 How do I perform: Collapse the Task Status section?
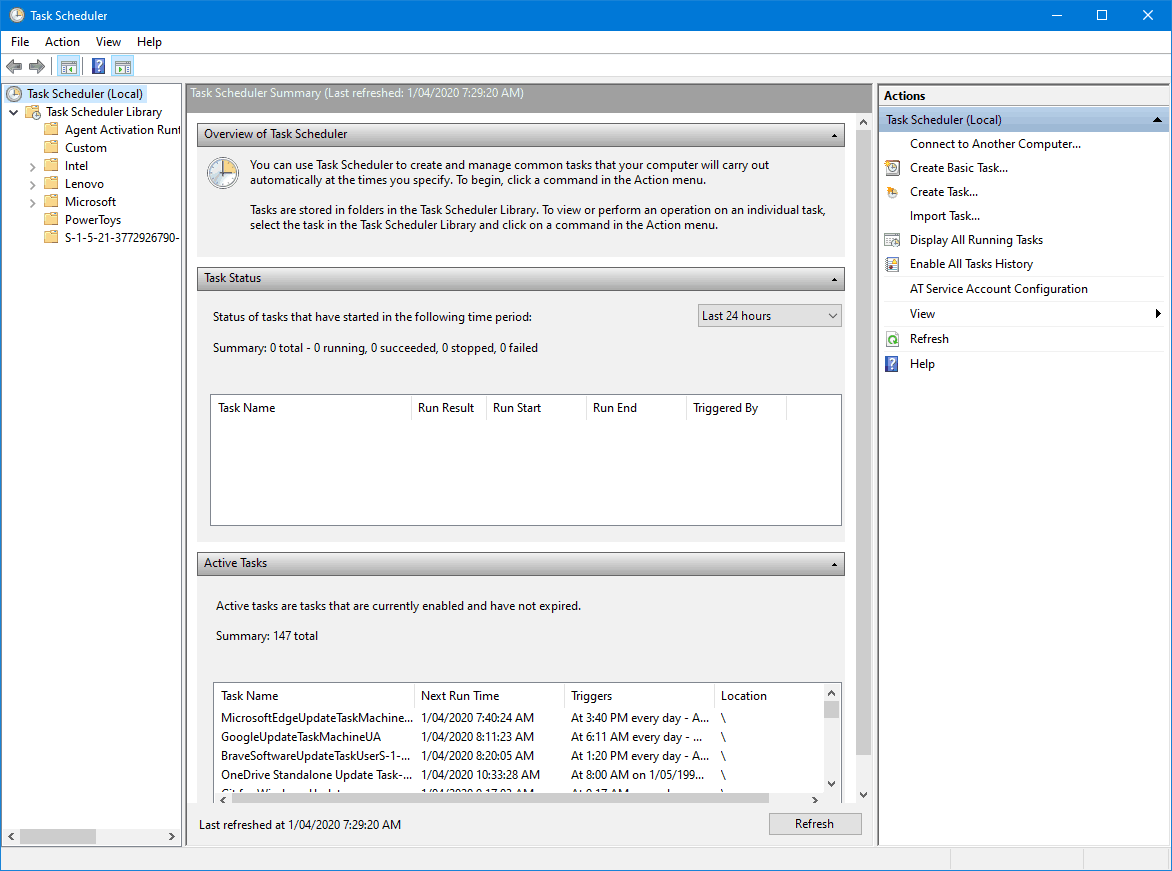[x=832, y=279]
